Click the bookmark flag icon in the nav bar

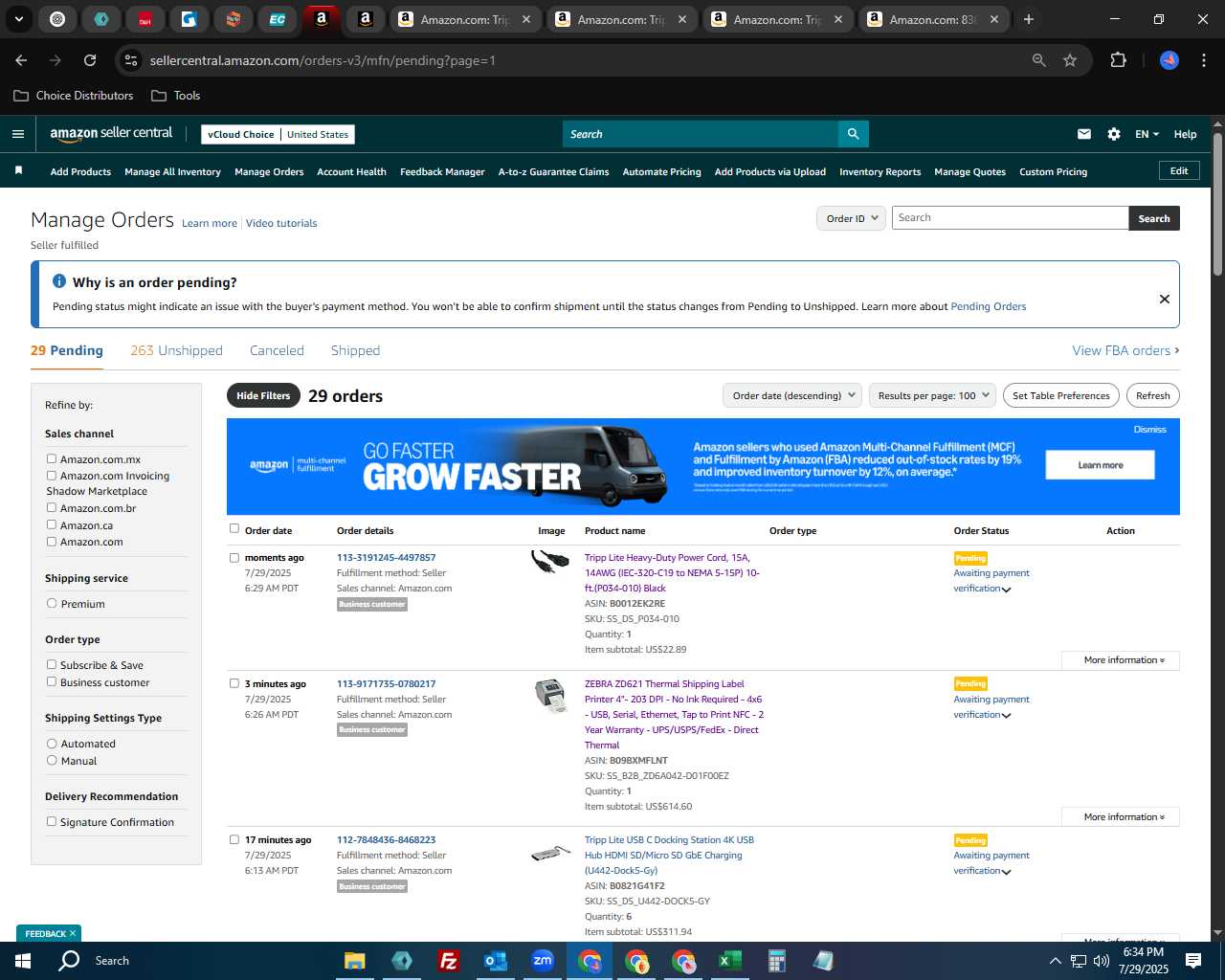pos(18,170)
